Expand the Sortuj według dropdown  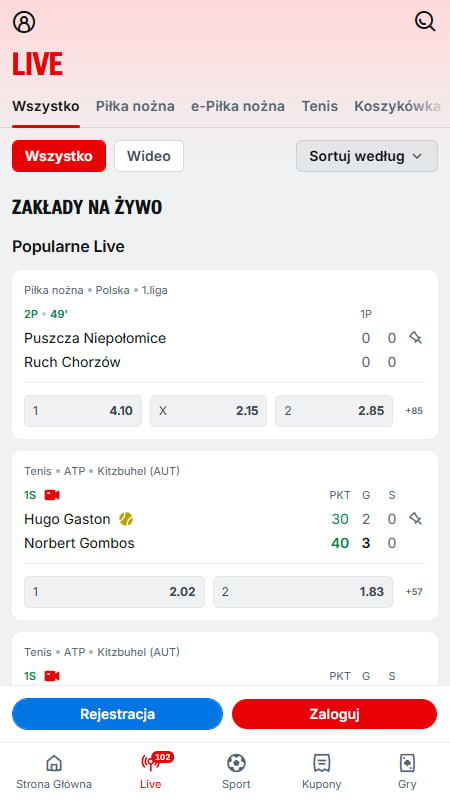pos(367,156)
